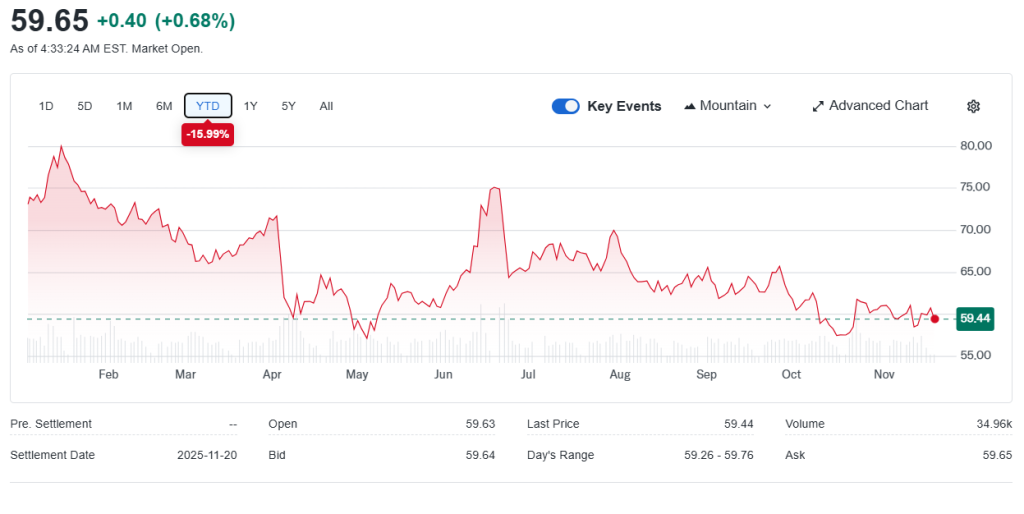Switch to the 6M range

164,106
